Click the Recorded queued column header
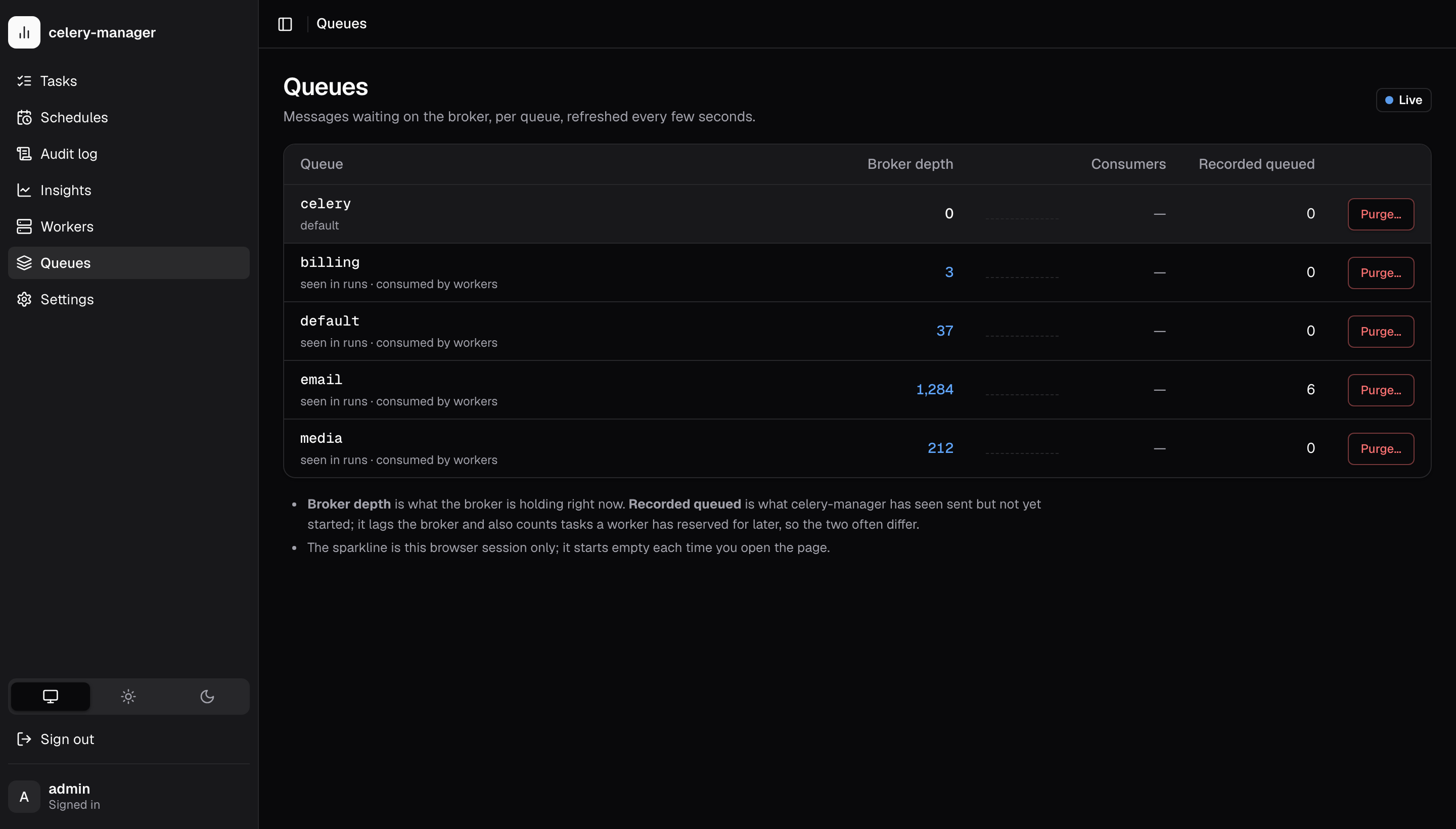The height and width of the screenshot is (829, 1456). (1256, 164)
